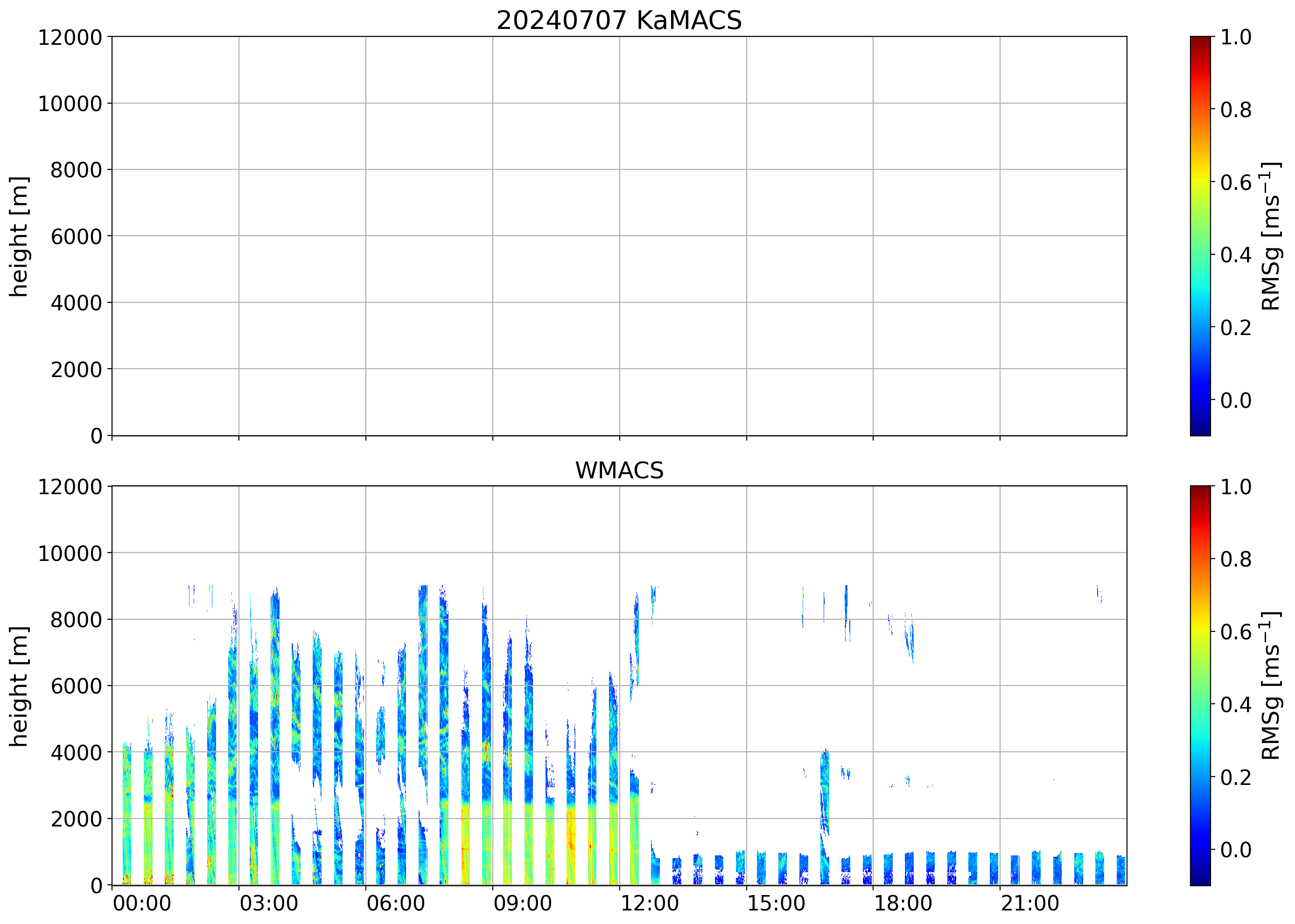Click the '09:00' x-axis tick label

coord(522,903)
